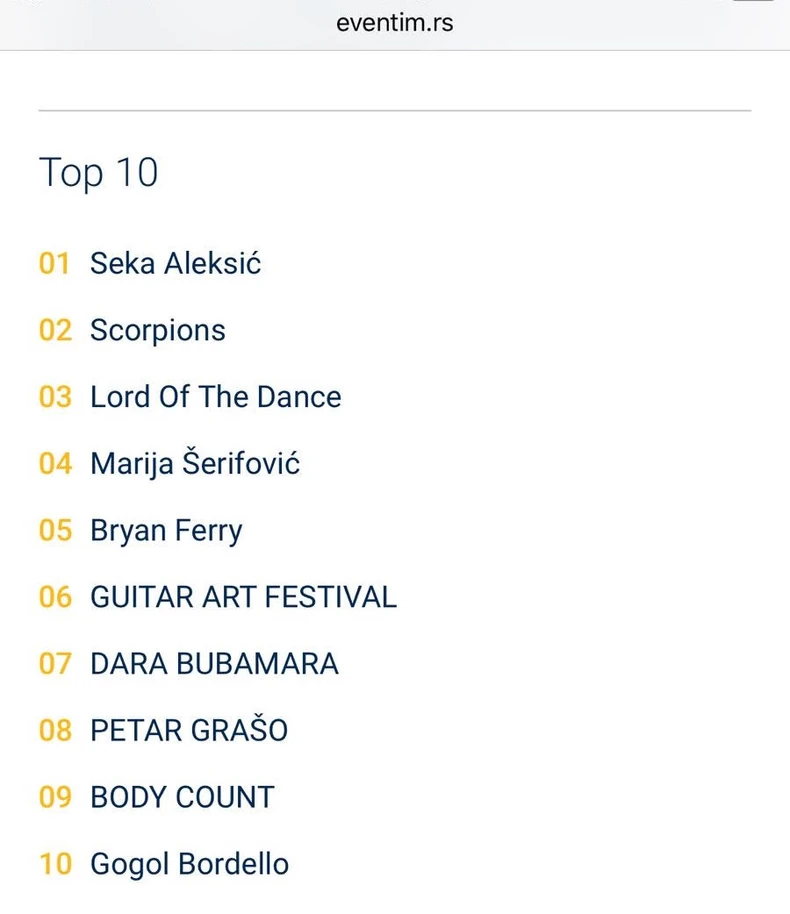Click the number 02 next to Scorpions
Screen dimensions: 790x914
[x=53, y=330]
